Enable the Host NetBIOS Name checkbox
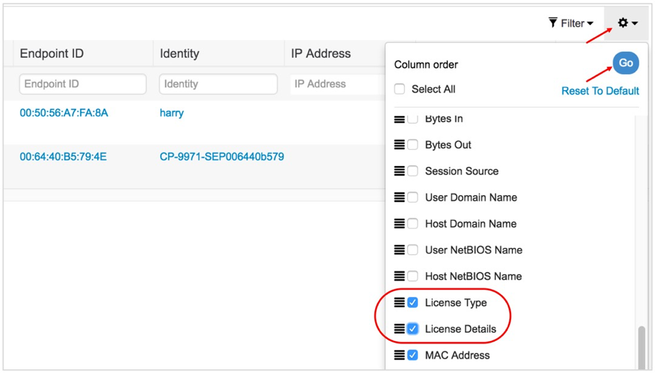 (413, 276)
